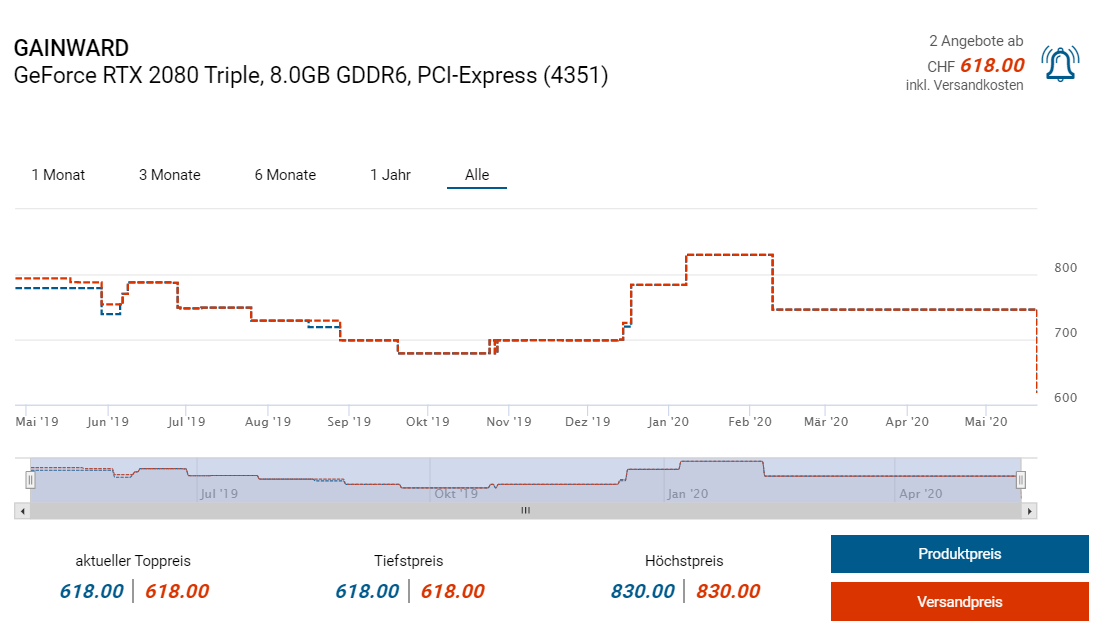Click the blue 618.00 under Tiefstpreis

point(367,592)
